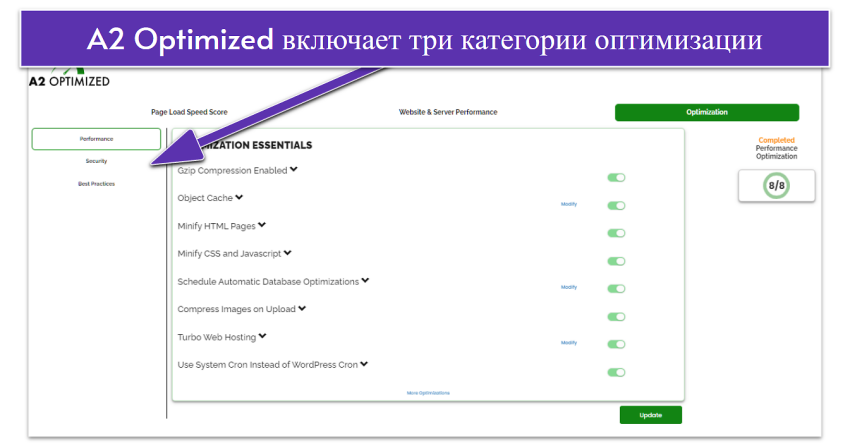Viewport: 850px width, 446px height.
Task: Select Security in the sidebar
Action: pos(96,161)
